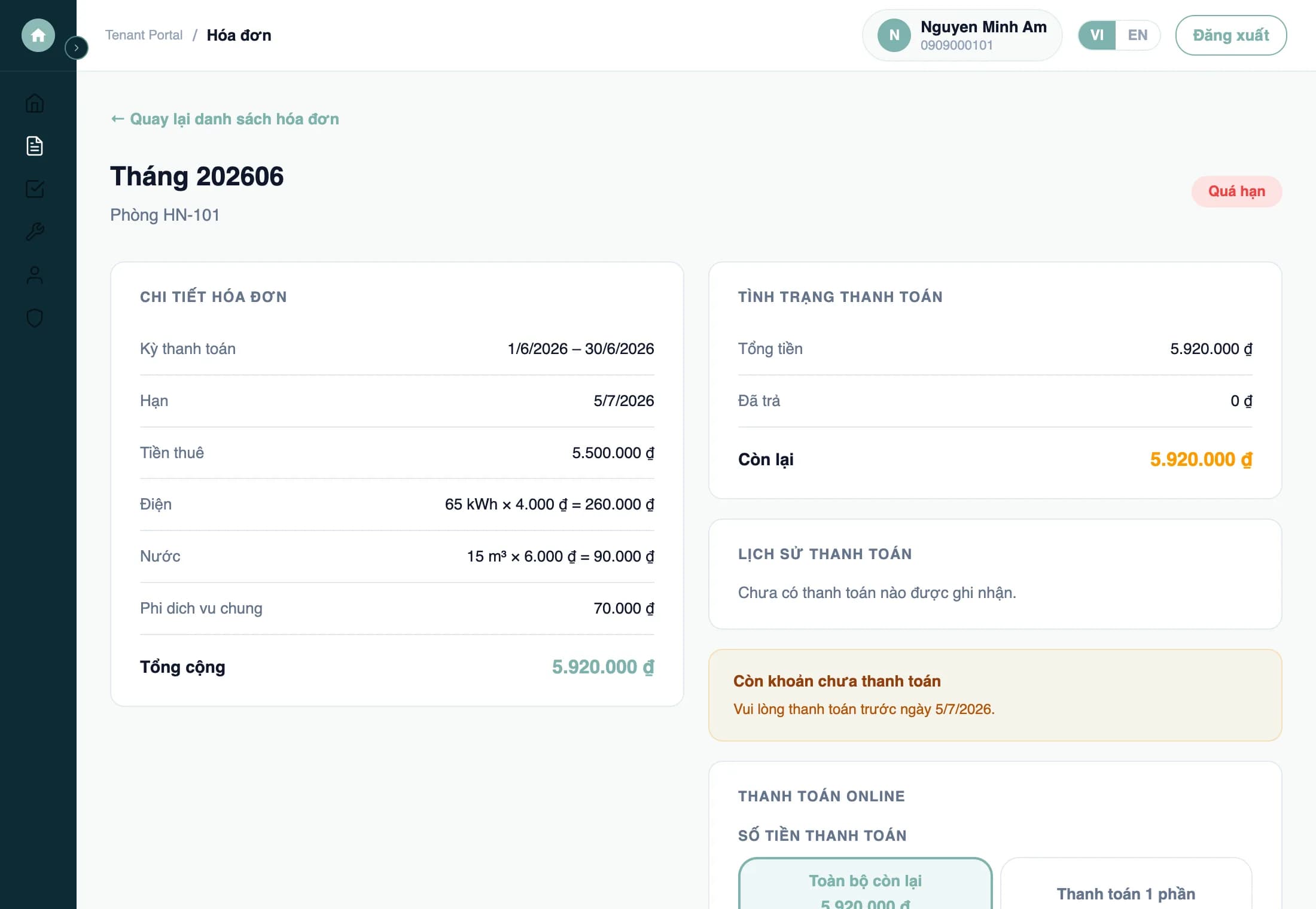This screenshot has width=1316, height=909.
Task: Click the Tổng tiền 5.920.000 ₫ value
Action: coord(1211,349)
